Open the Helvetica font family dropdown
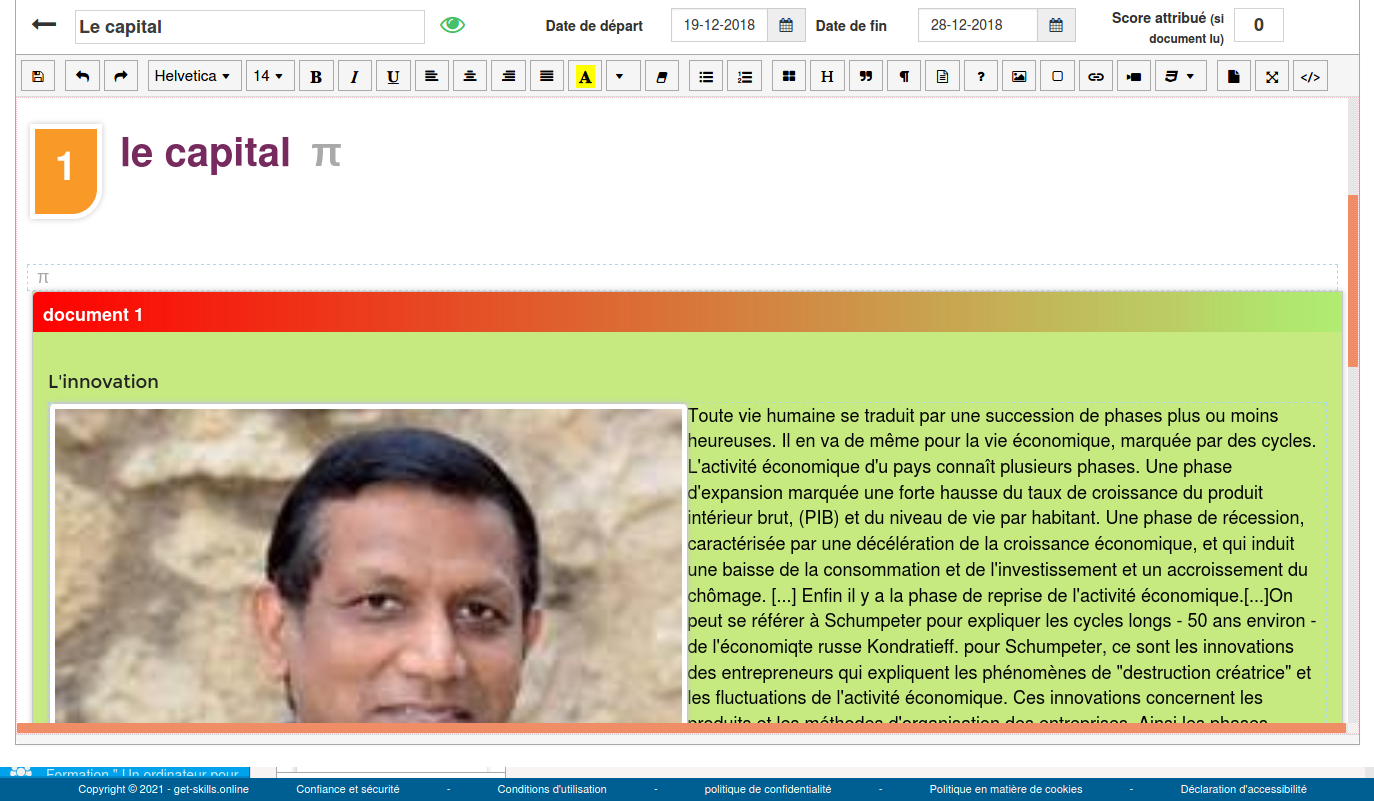The width and height of the screenshot is (1374, 801). coord(194,76)
